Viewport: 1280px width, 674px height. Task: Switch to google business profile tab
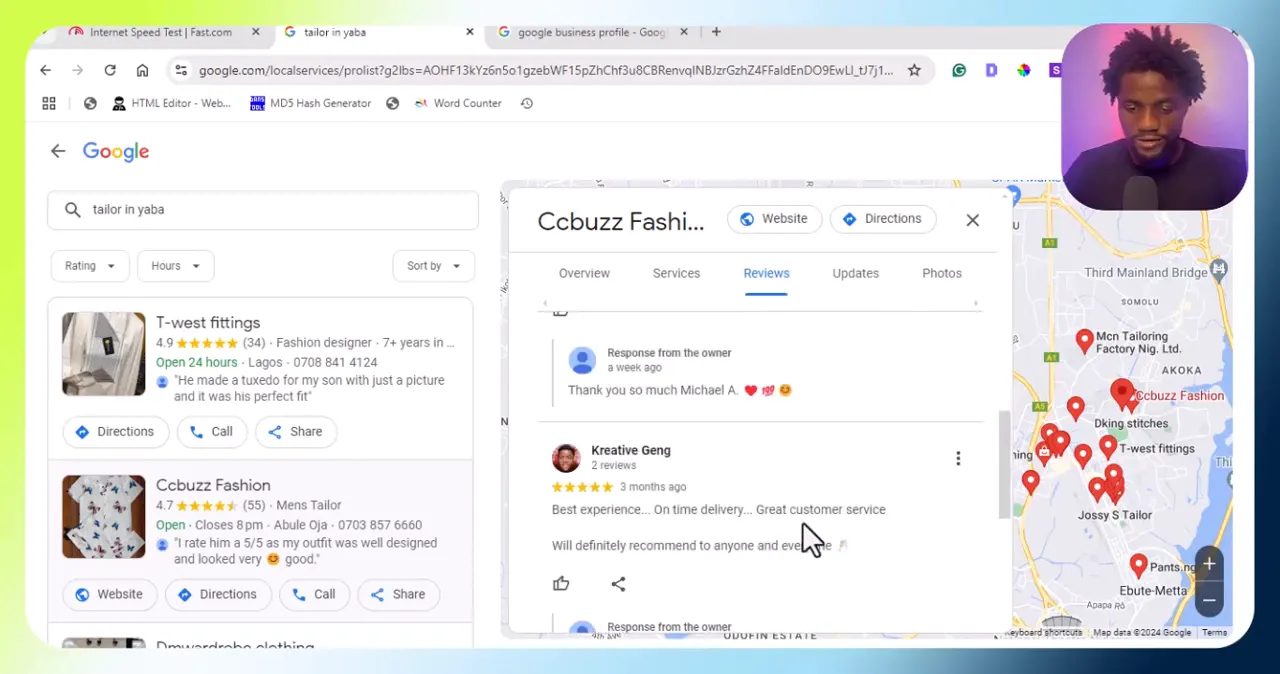click(x=590, y=32)
